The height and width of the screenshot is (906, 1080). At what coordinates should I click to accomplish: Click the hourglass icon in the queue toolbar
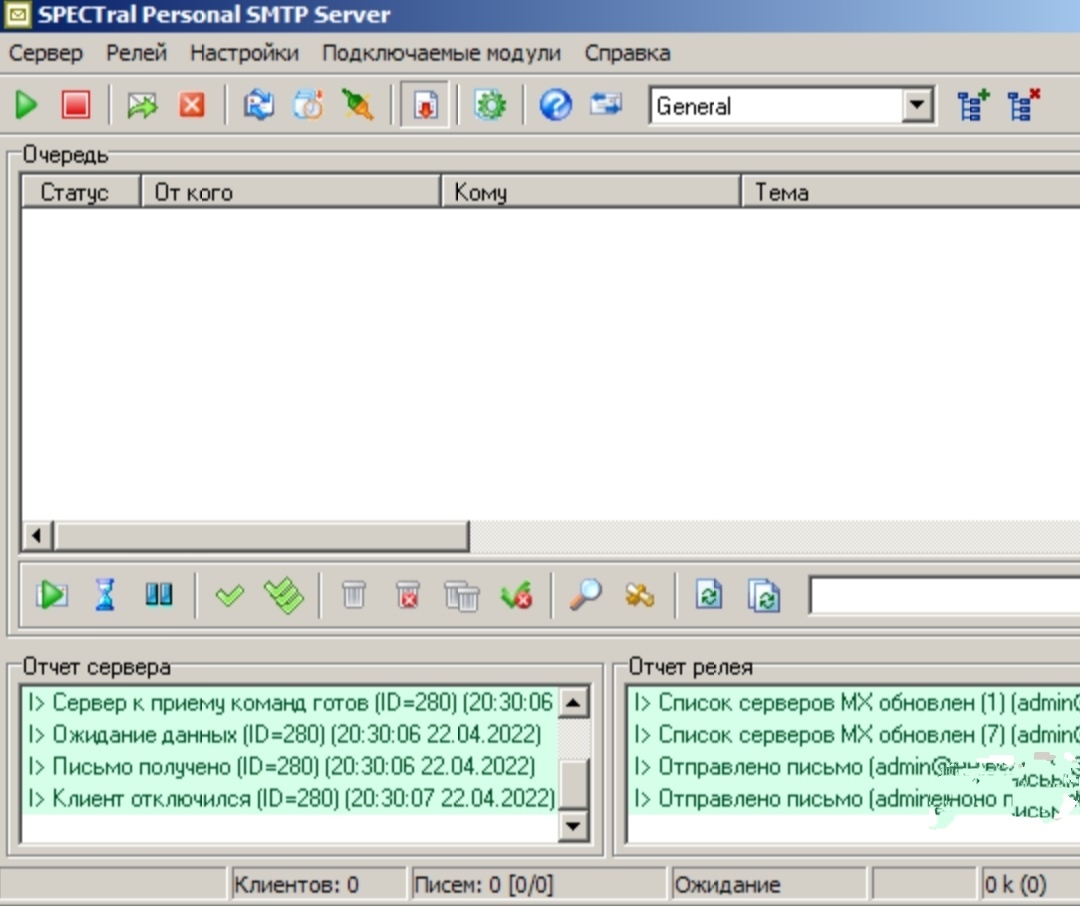[105, 595]
